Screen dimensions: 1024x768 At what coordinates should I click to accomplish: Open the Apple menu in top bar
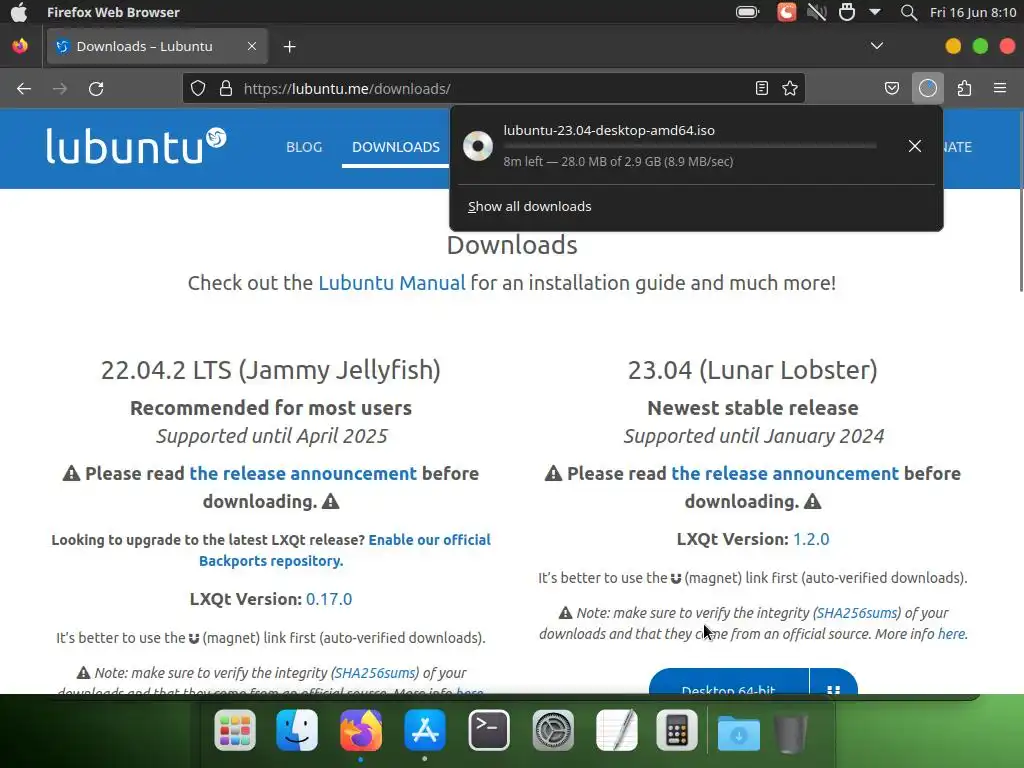click(19, 12)
